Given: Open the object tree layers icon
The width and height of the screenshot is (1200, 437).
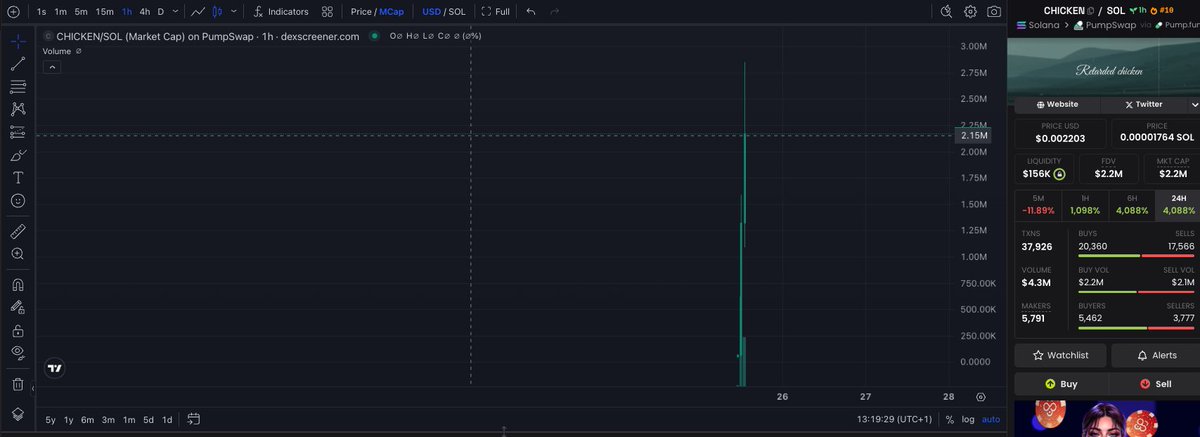Looking at the screenshot, I should (18, 414).
